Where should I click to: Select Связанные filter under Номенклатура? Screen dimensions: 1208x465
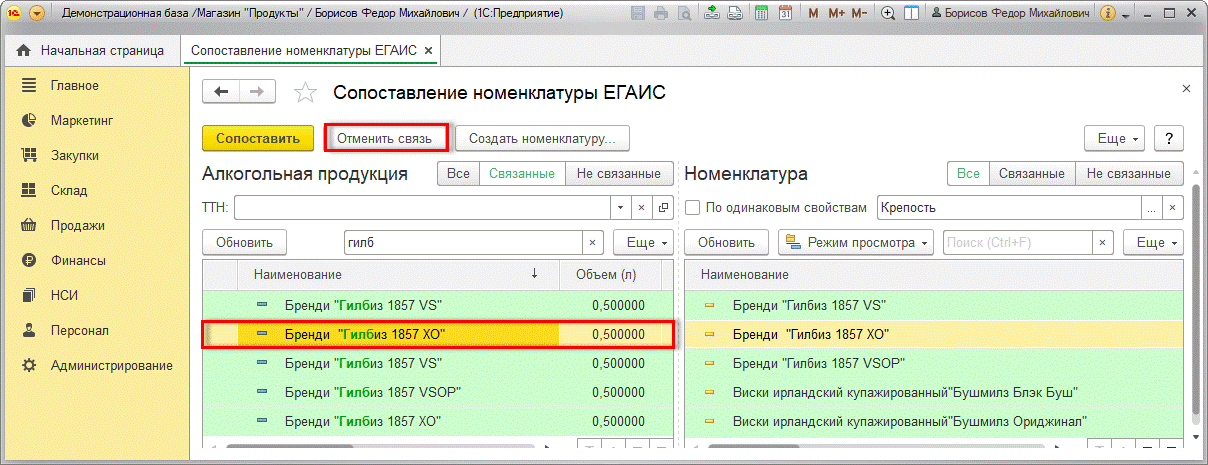[x=1032, y=173]
